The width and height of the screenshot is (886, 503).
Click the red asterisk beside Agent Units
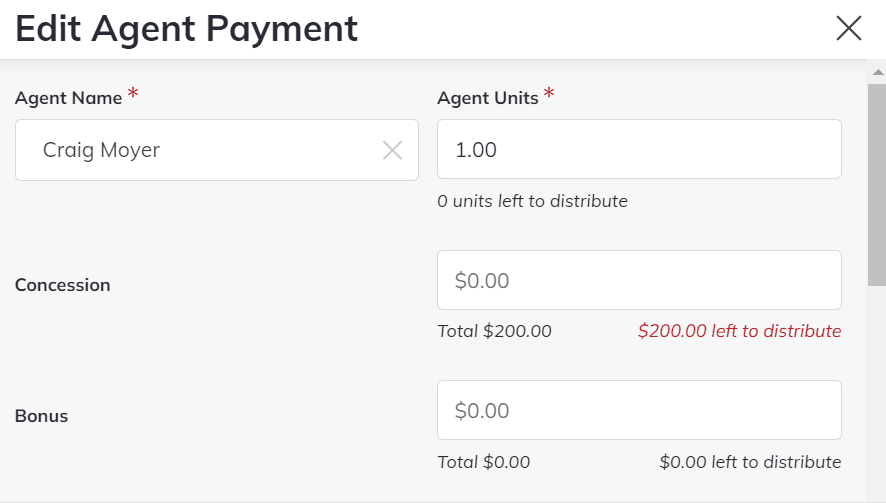pyautogui.click(x=549, y=95)
